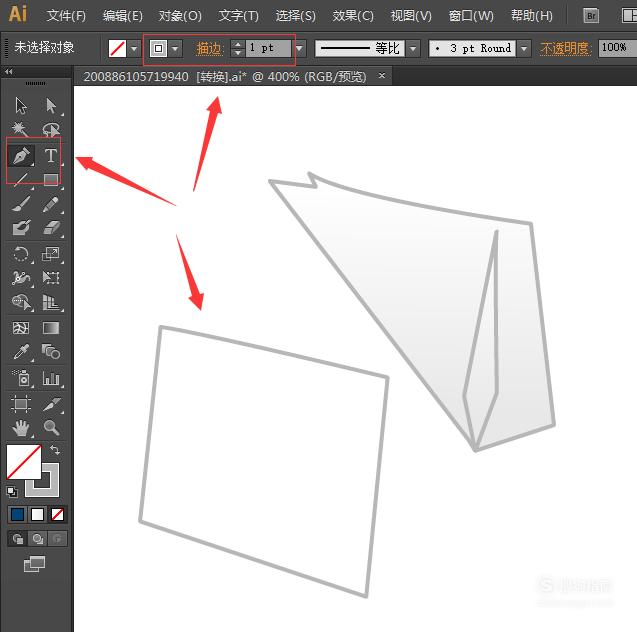This screenshot has height=632, width=637.
Task: Open the 选择(S) menu
Action: [x=295, y=16]
